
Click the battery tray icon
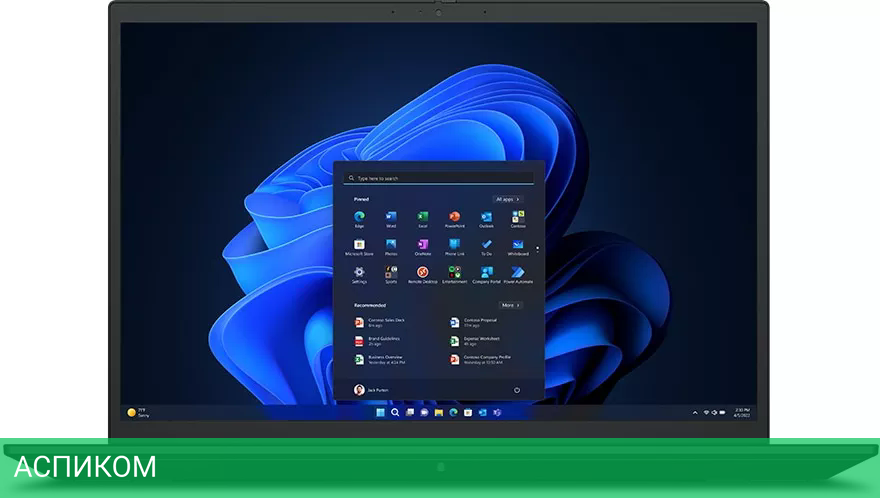(x=722, y=413)
